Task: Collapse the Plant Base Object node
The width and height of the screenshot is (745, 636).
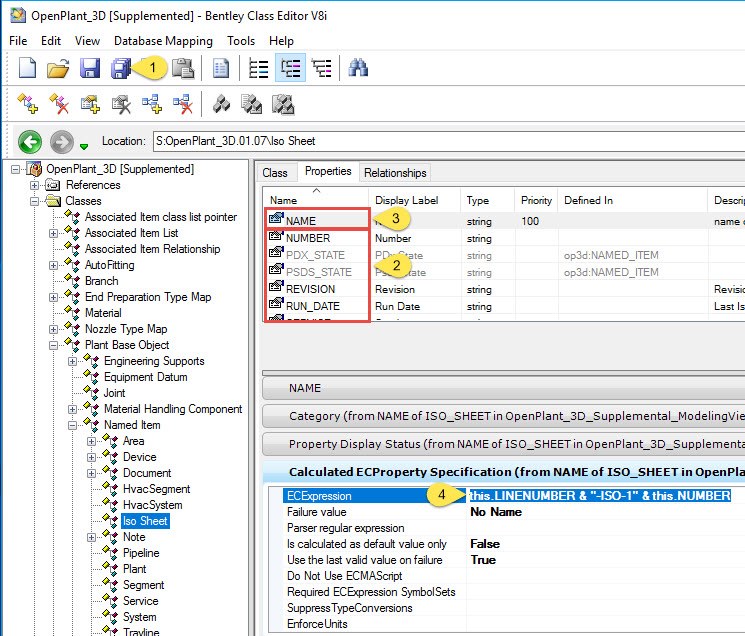Action: coord(54,345)
